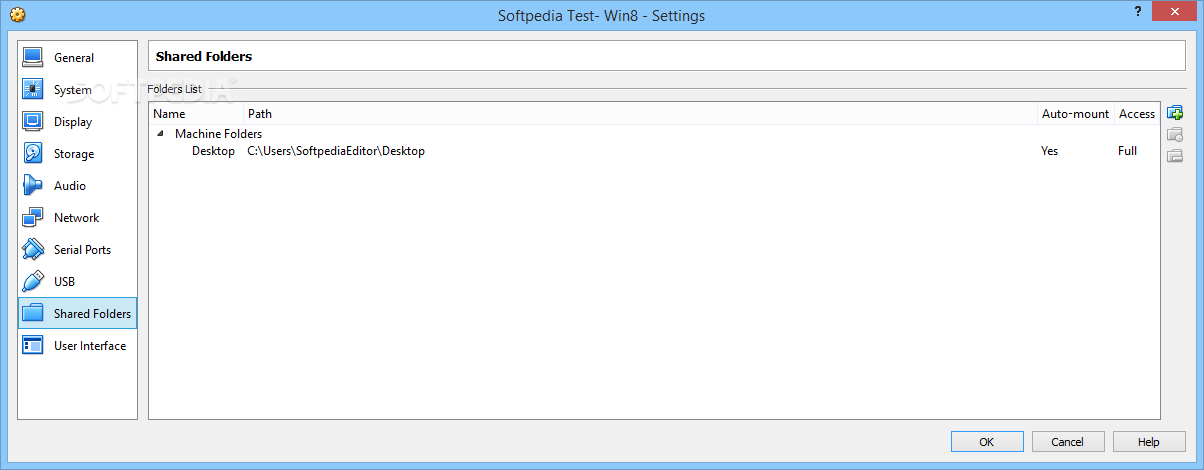Select the Storage disk icon

33,154
